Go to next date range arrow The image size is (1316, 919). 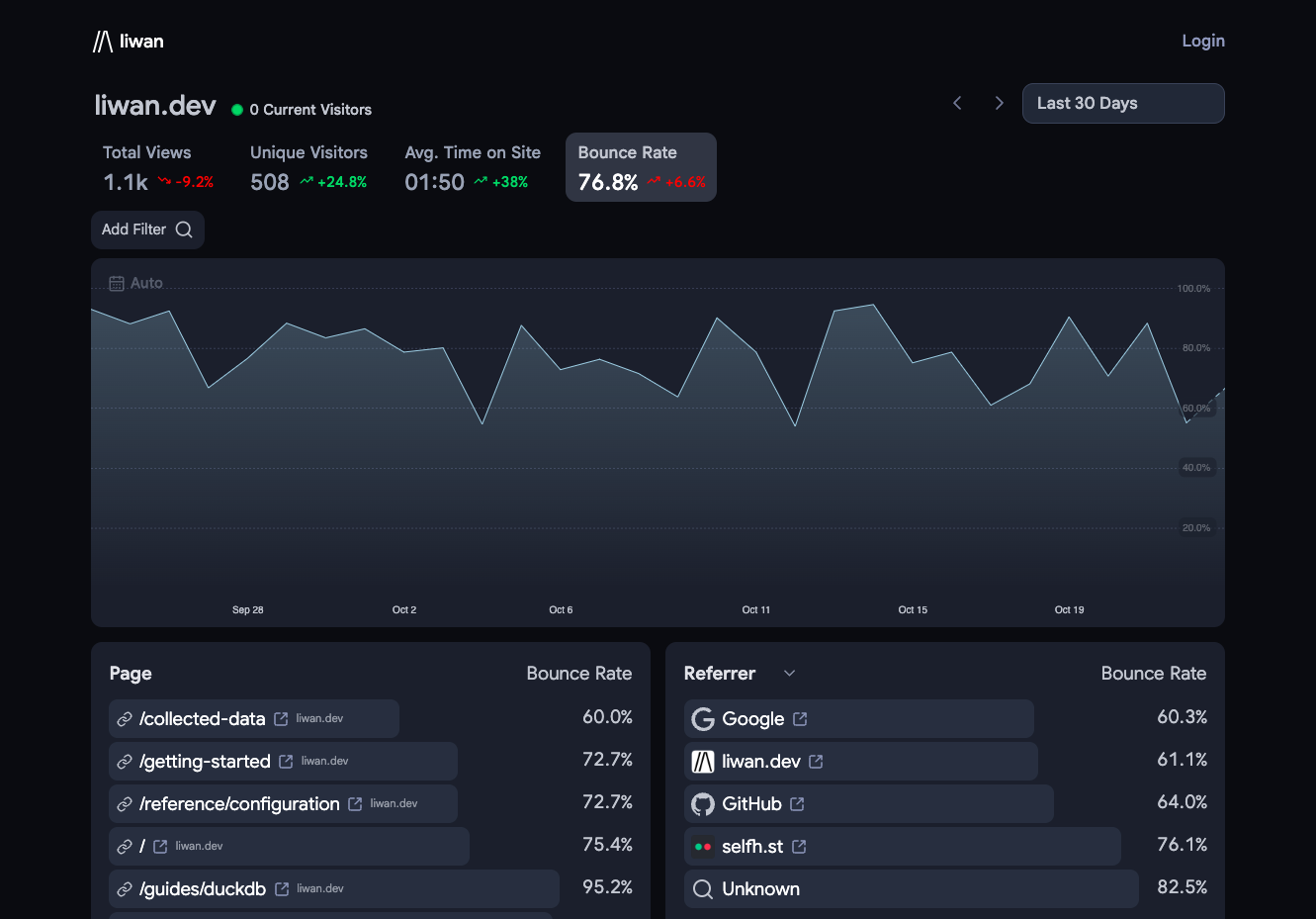click(999, 103)
